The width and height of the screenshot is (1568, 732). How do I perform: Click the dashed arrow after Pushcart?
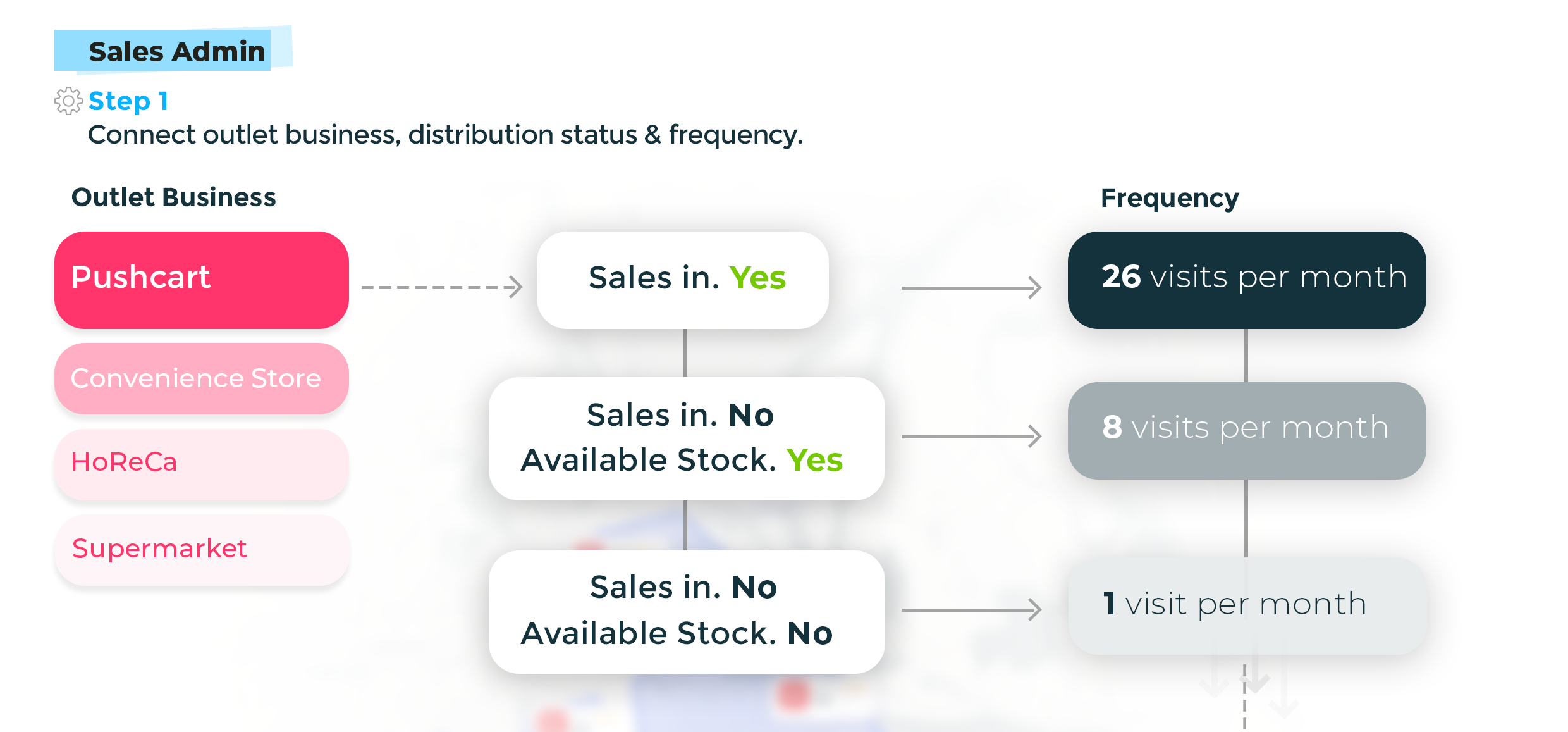pos(442,287)
